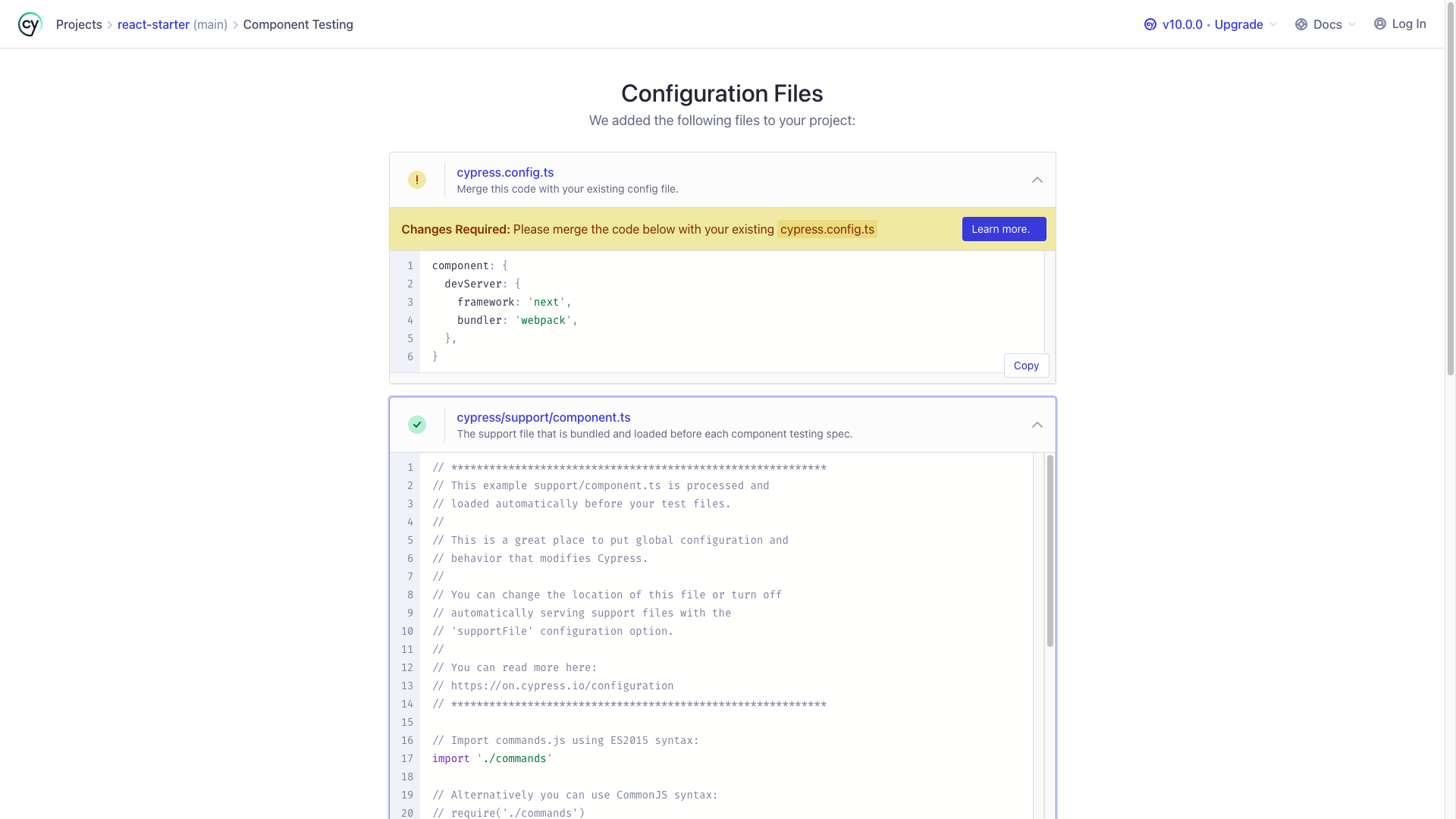Open the v10.0.0 Upgrade dropdown
Image resolution: width=1456 pixels, height=819 pixels.
click(x=1272, y=24)
